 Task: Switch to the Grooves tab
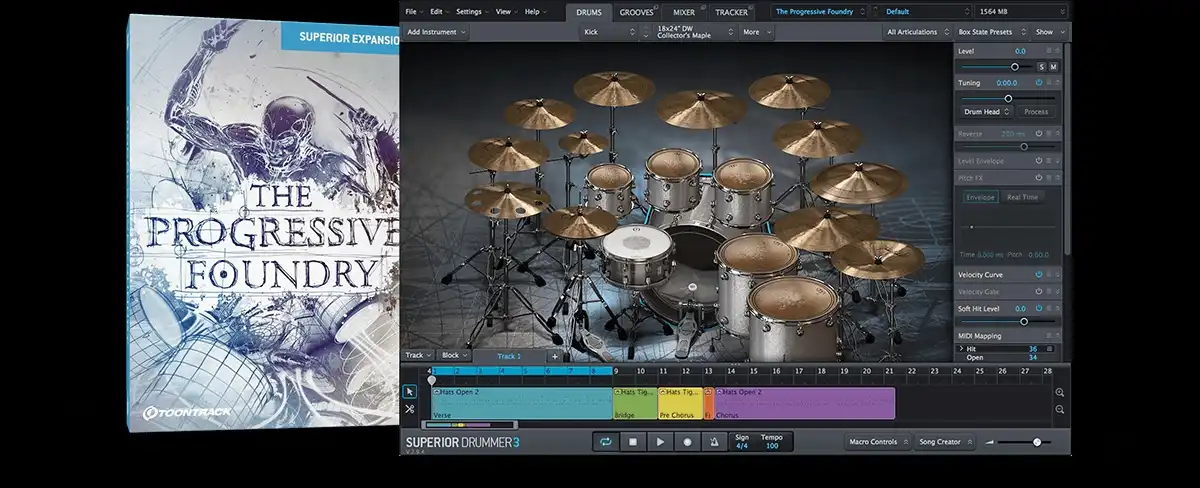tap(636, 12)
